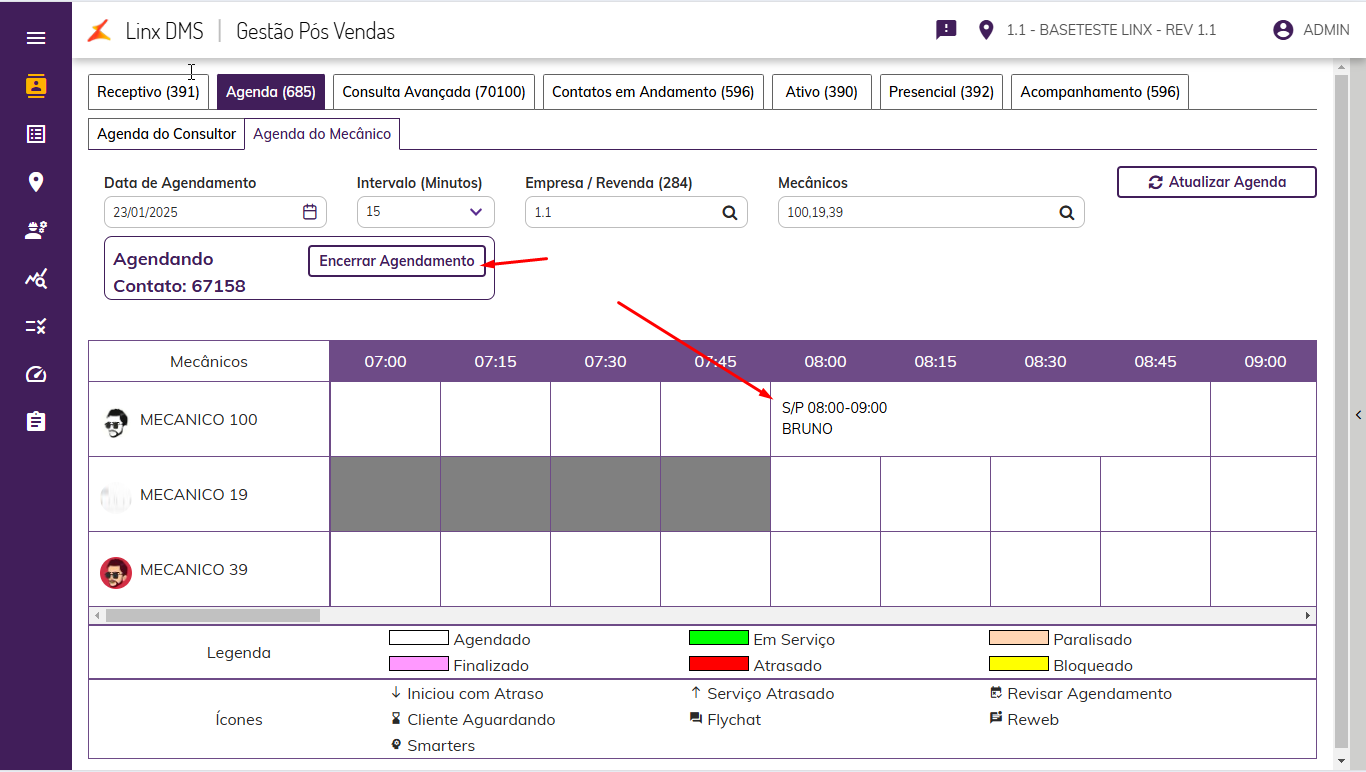Select the contact card sidebar icon
Screen dimensions: 1366x772
(36, 86)
